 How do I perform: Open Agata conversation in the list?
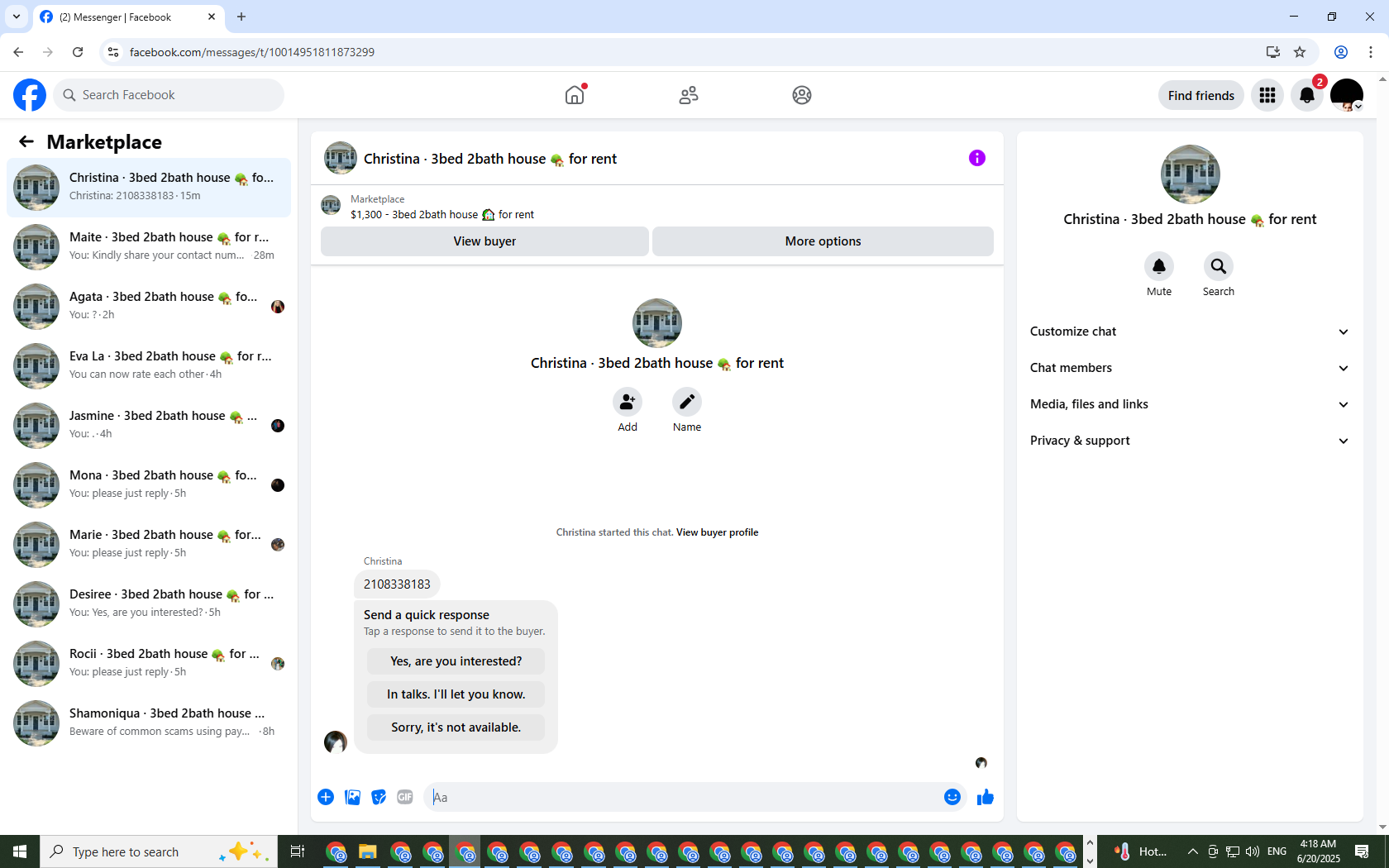[149, 307]
